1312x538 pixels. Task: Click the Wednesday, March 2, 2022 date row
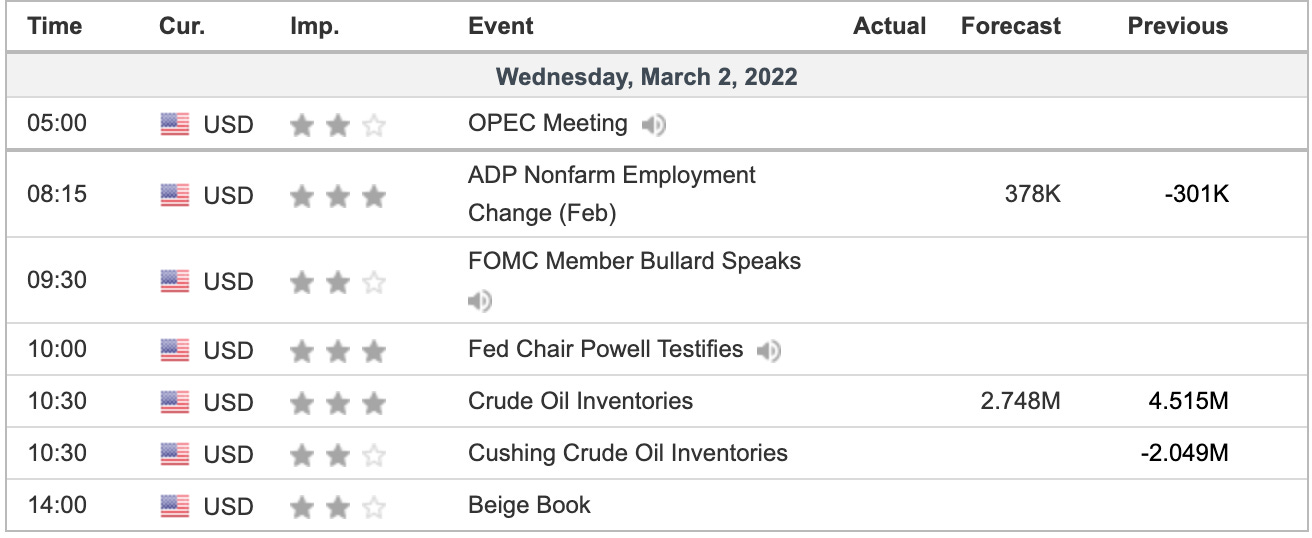[656, 77]
